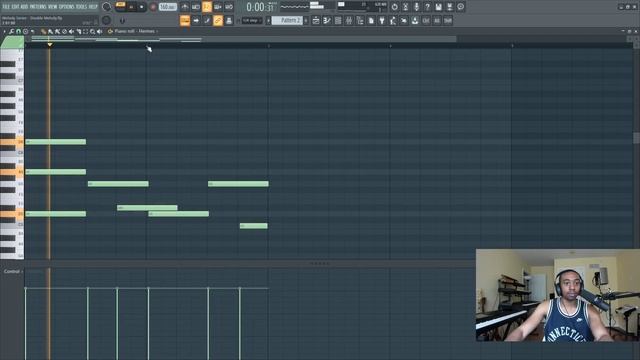Open the undo history icon

[394, 7]
